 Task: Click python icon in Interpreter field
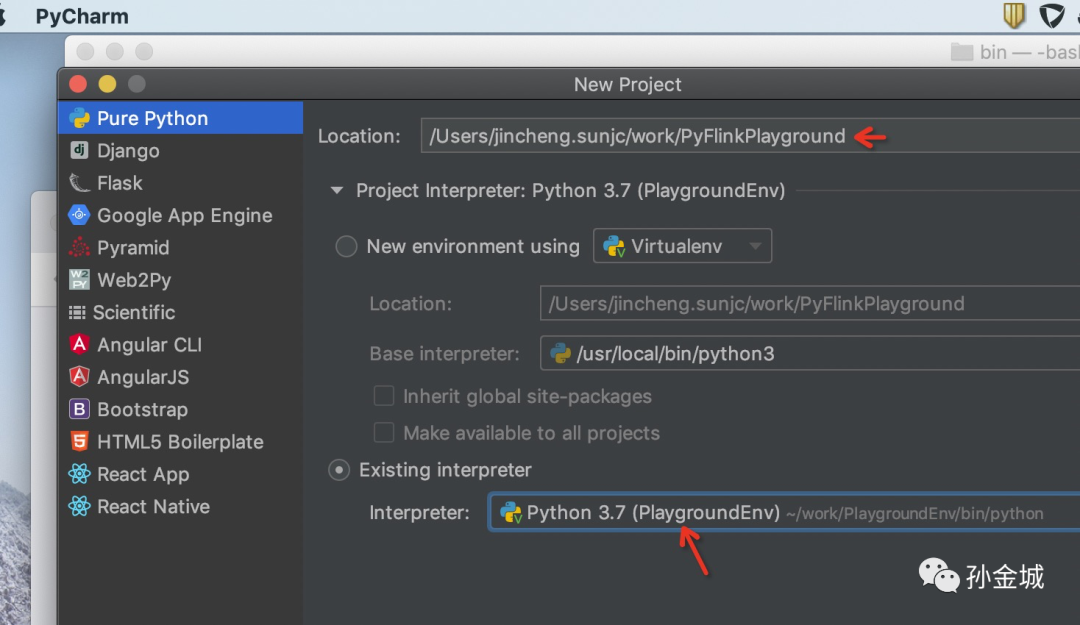pyautogui.click(x=510, y=513)
